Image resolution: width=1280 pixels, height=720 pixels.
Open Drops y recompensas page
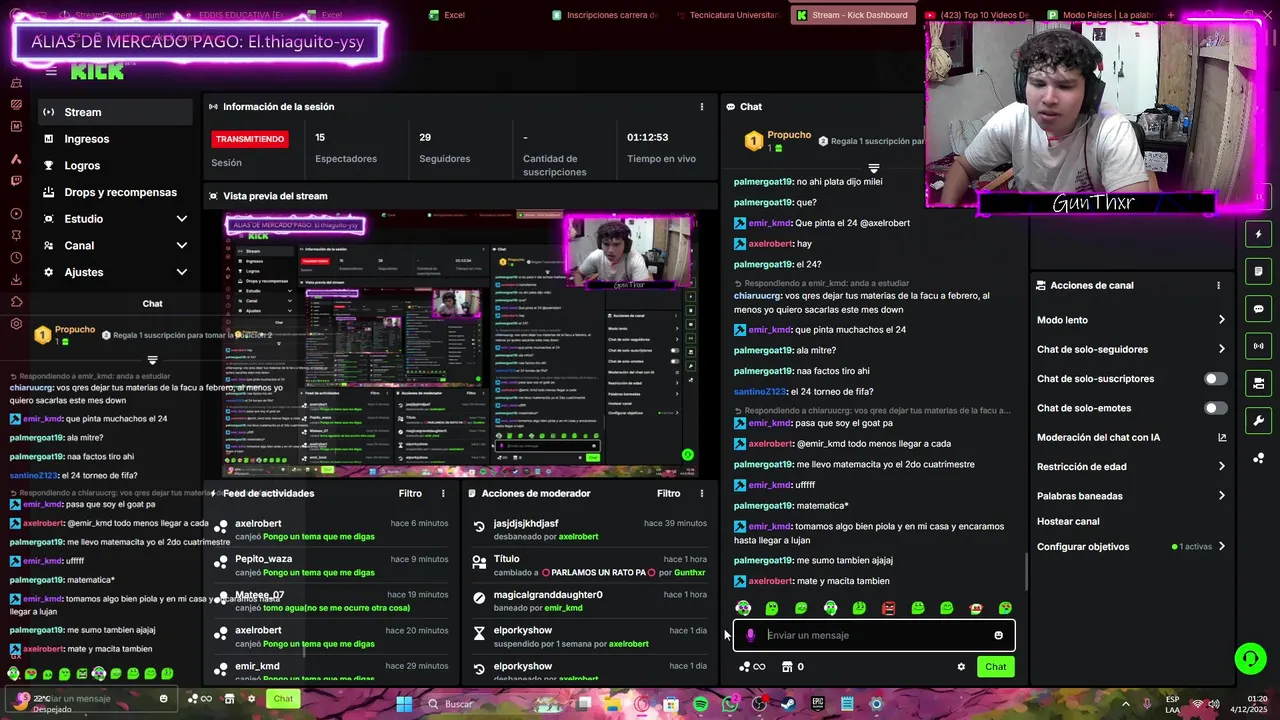pyautogui.click(x=115, y=192)
